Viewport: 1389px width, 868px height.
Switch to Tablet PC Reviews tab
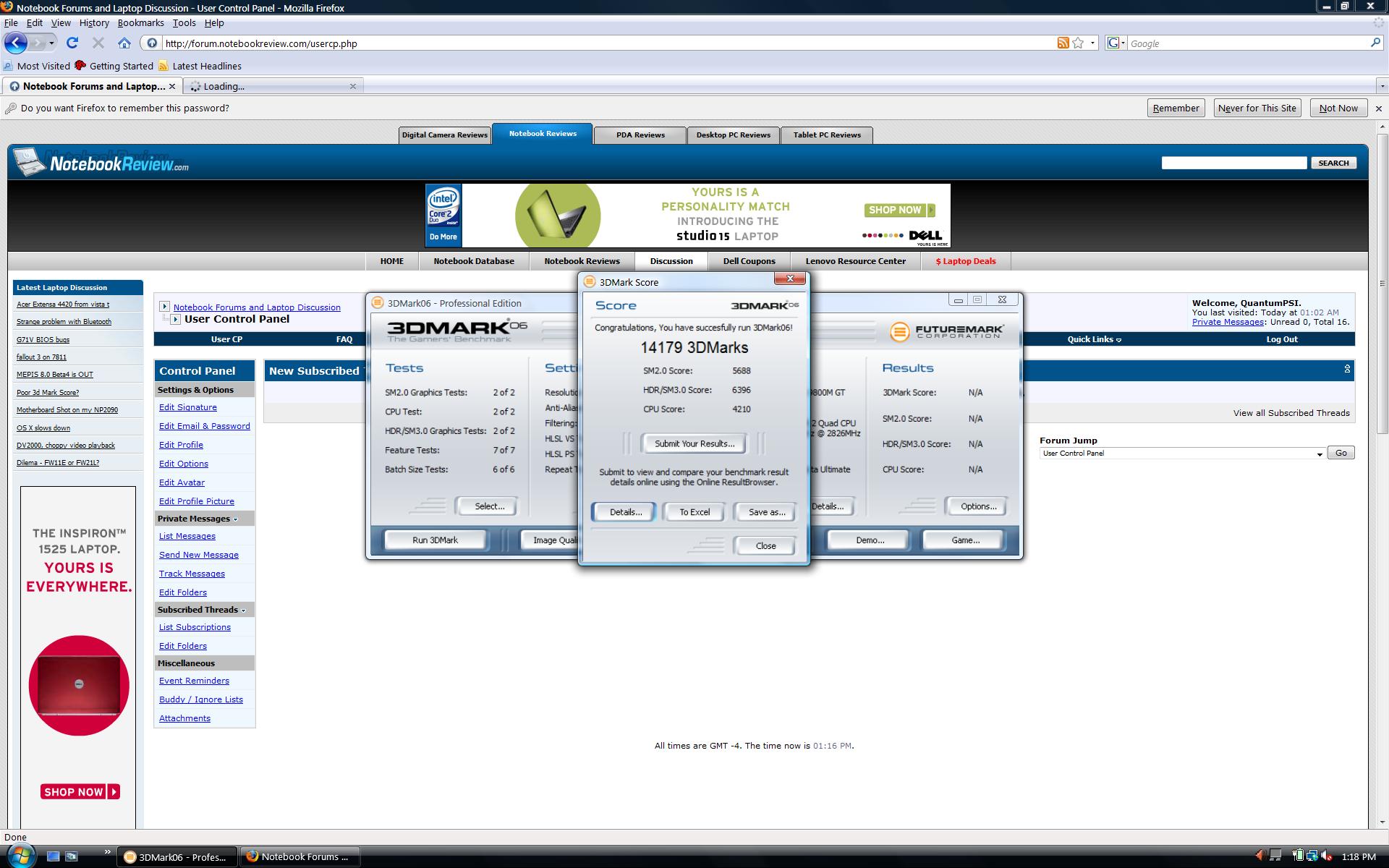[827, 135]
